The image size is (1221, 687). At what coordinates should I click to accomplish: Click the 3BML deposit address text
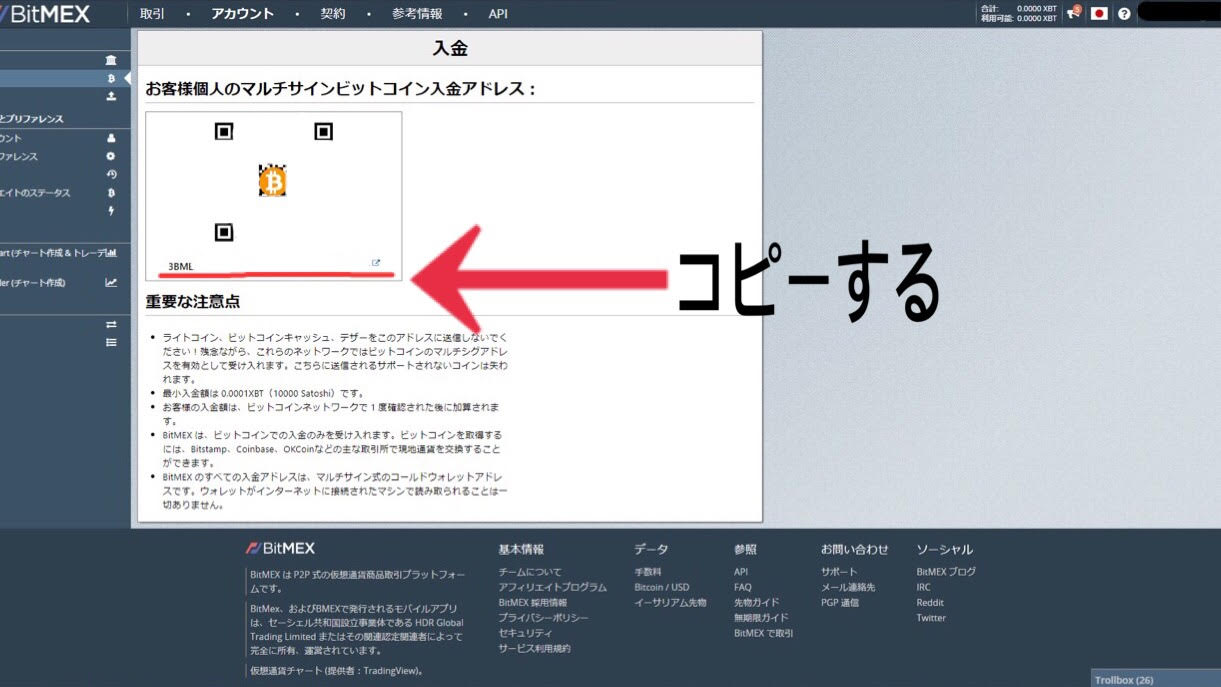click(180, 267)
